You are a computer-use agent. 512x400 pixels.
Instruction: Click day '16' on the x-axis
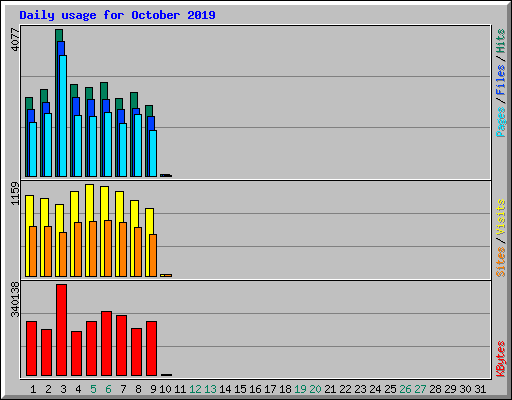click(255, 389)
